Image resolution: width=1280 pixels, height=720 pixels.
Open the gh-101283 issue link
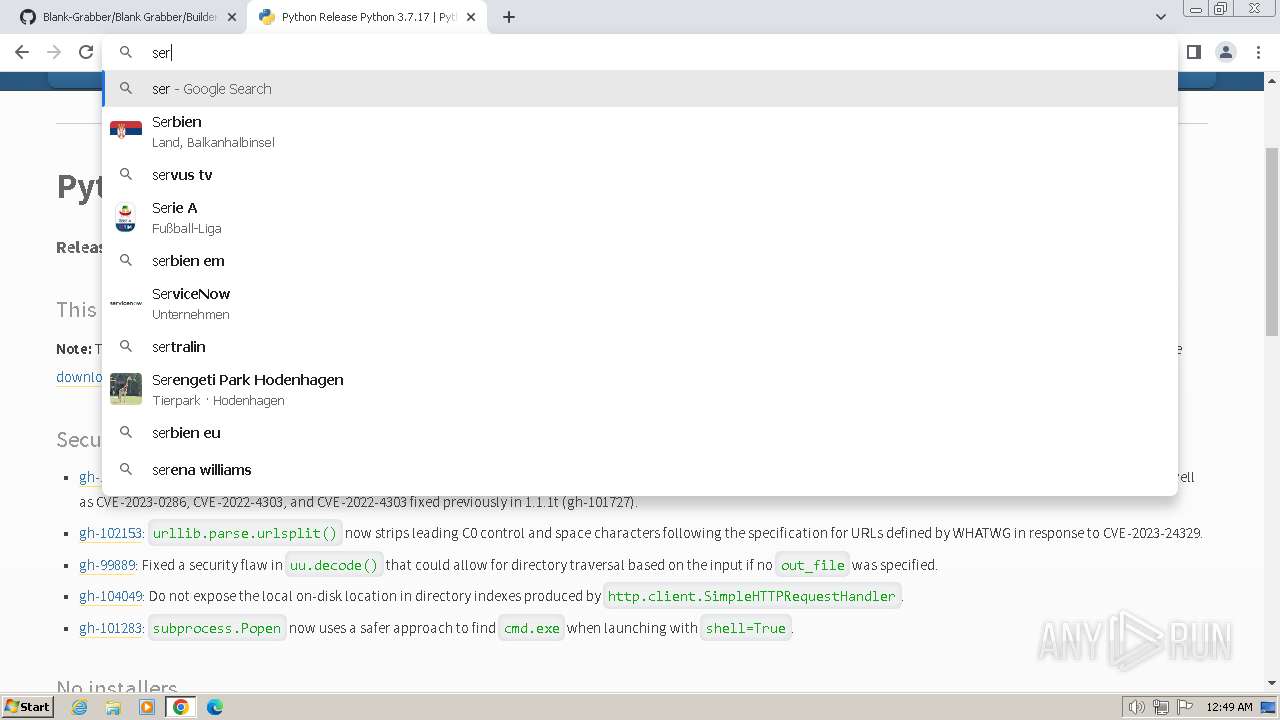pos(111,628)
